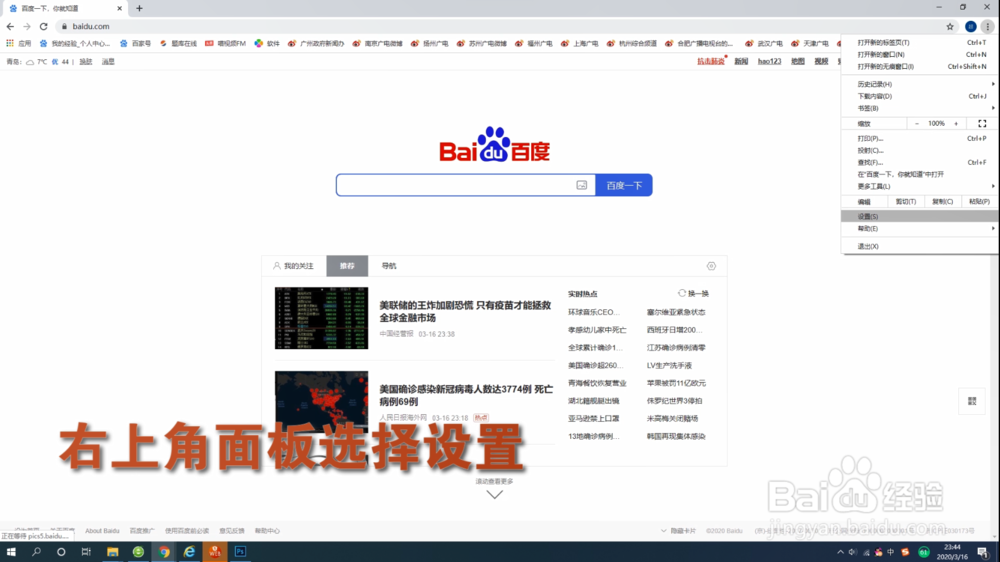The image size is (1000, 562).
Task: Open new incognito window menu entry
Action: 920,66
